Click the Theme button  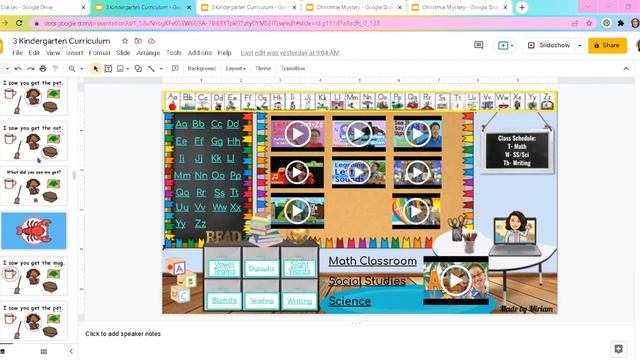pyautogui.click(x=263, y=69)
